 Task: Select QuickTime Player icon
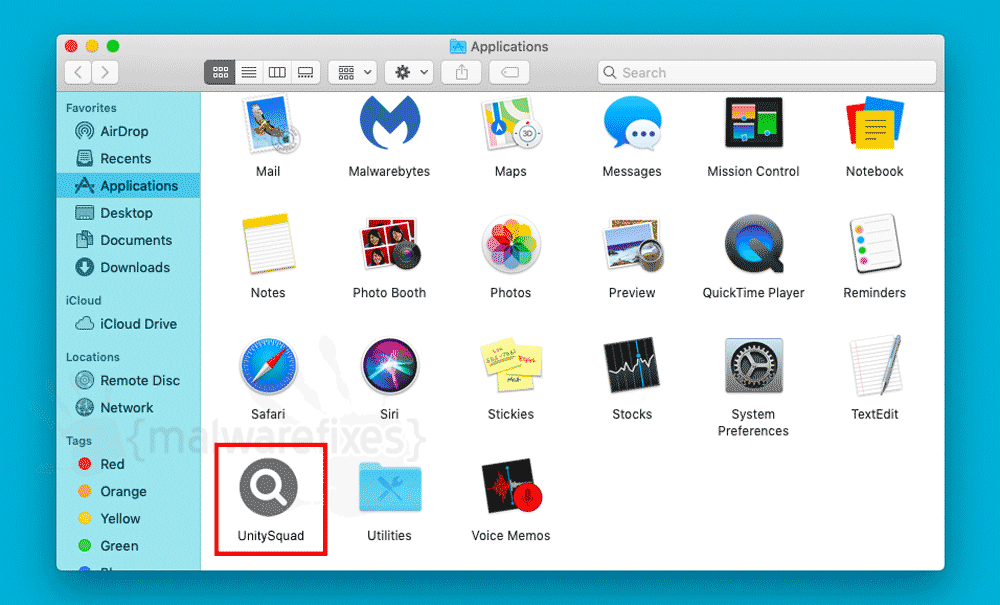click(x=754, y=244)
